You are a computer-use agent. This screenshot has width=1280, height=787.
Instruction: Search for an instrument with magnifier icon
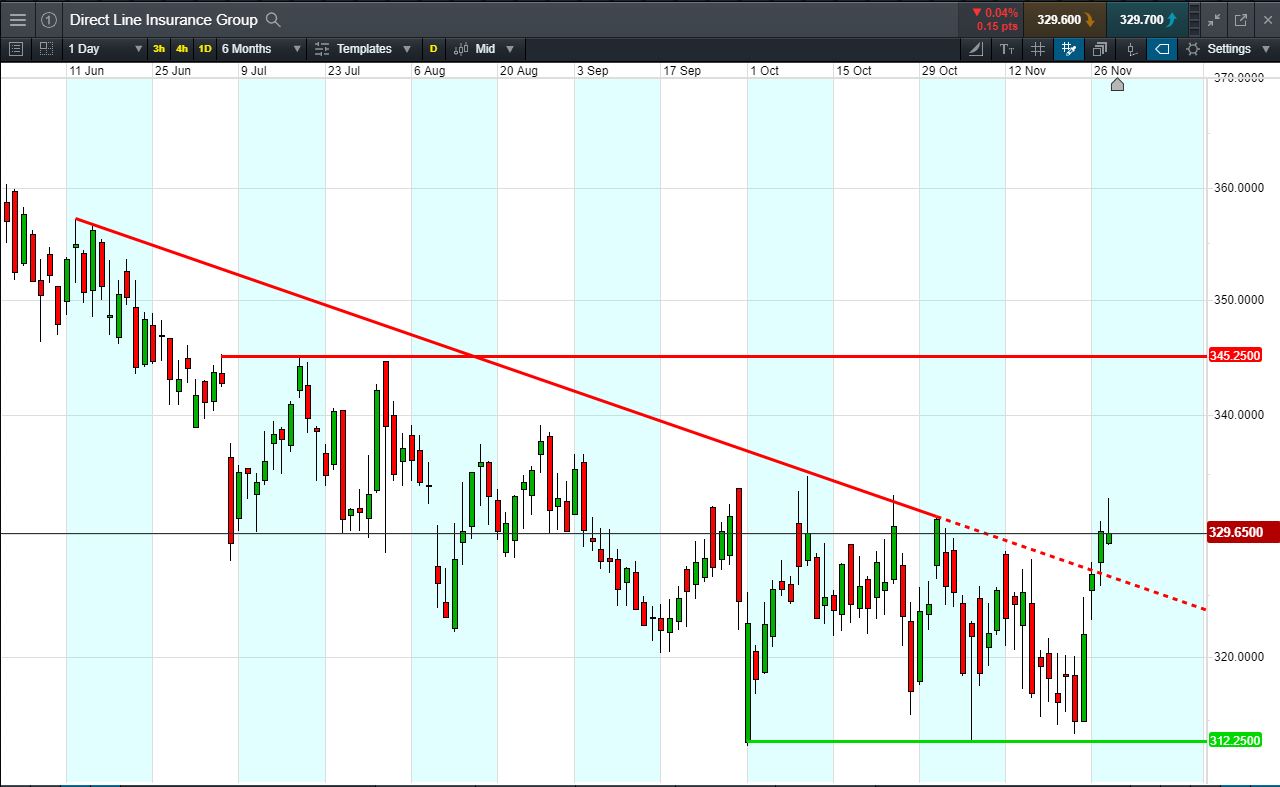[x=274, y=20]
